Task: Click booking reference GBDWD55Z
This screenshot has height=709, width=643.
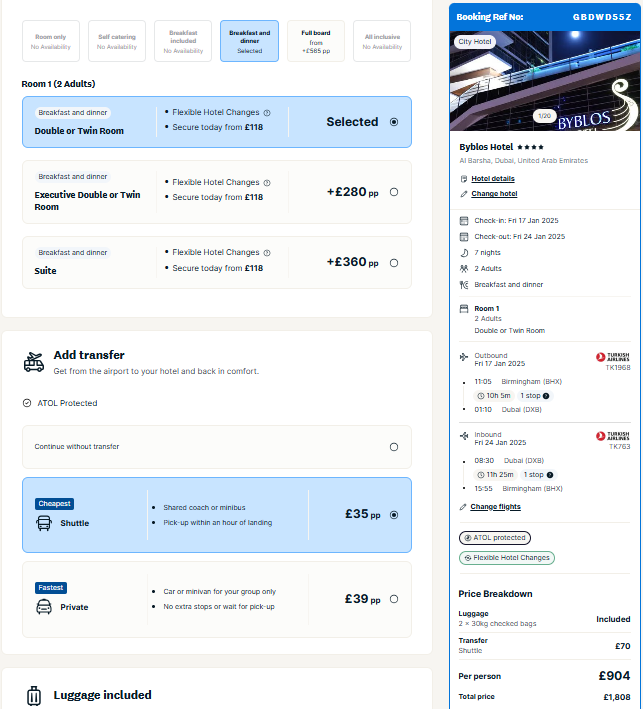Action: (602, 17)
